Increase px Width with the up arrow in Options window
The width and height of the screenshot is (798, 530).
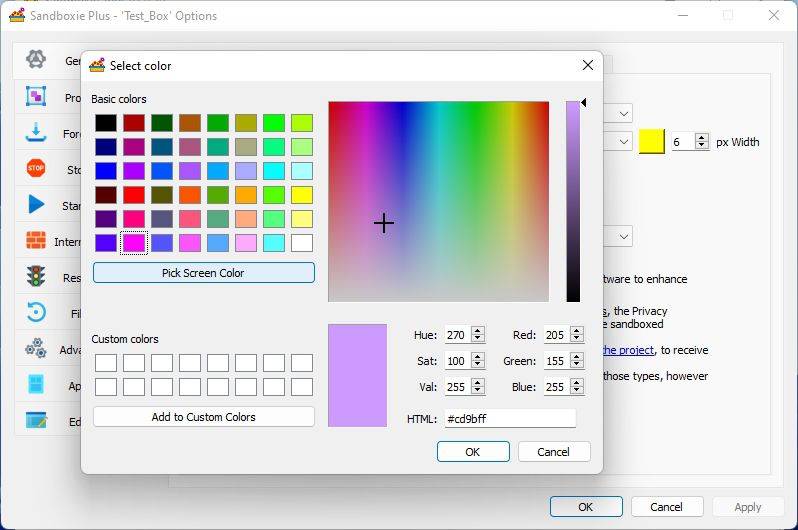[702, 137]
